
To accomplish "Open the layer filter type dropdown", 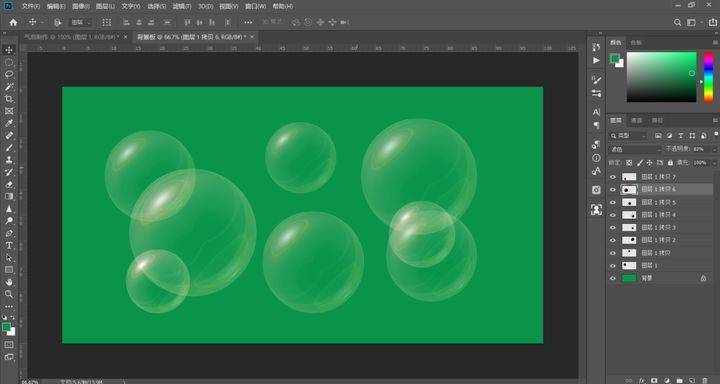I will tap(628, 136).
